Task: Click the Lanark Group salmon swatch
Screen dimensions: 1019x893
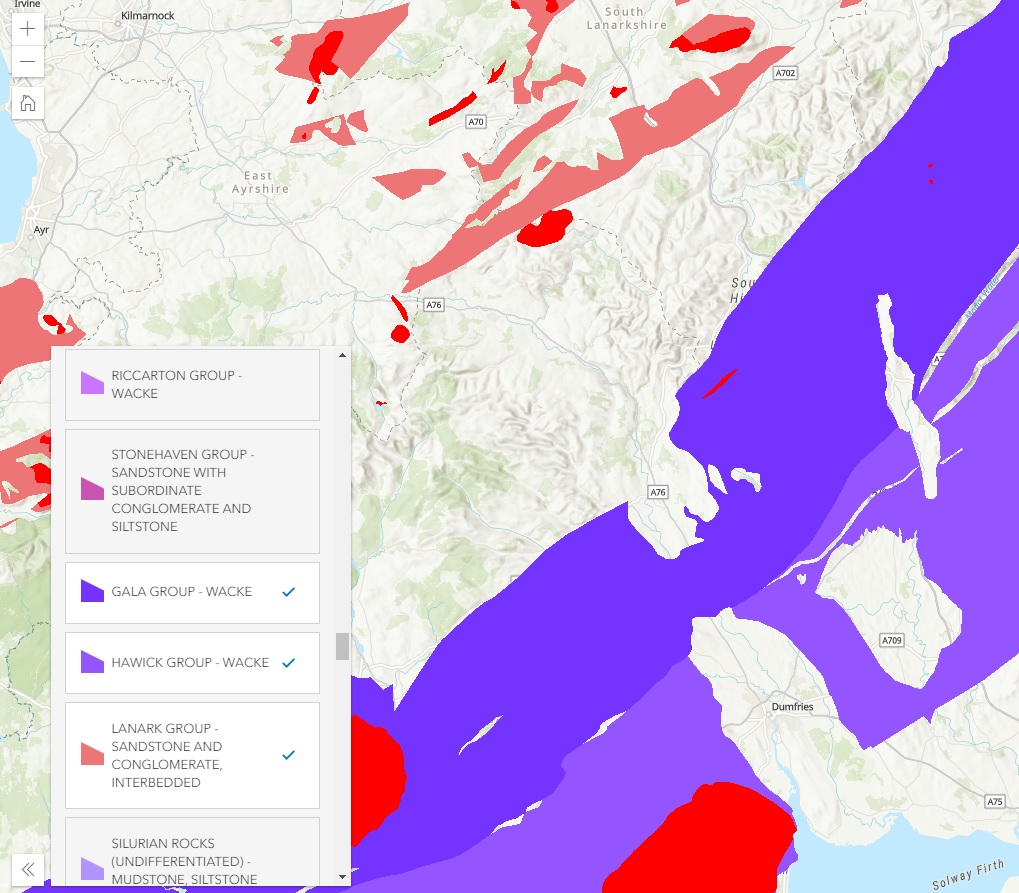Action: coord(92,754)
